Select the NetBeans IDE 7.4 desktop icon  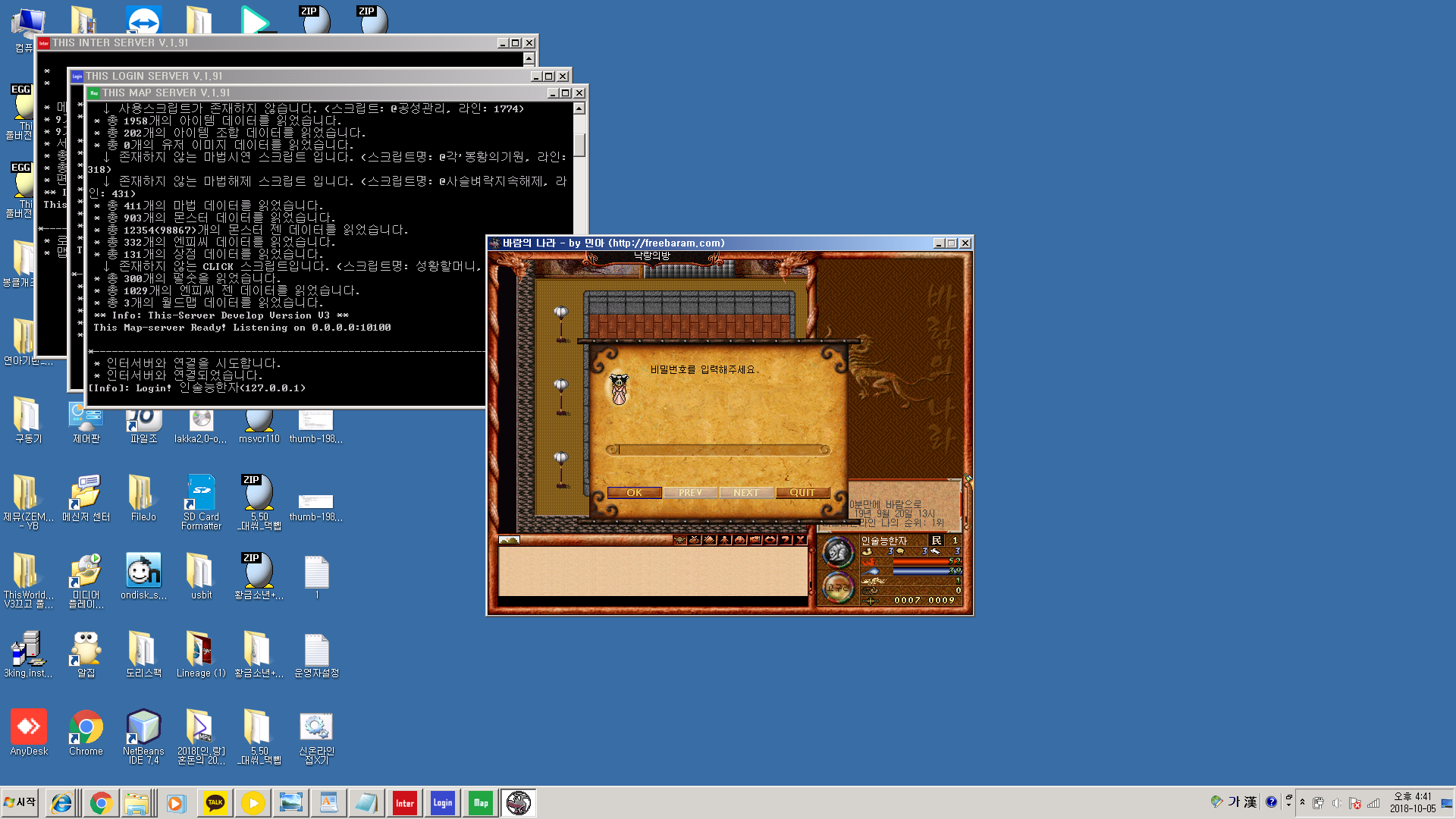143,736
